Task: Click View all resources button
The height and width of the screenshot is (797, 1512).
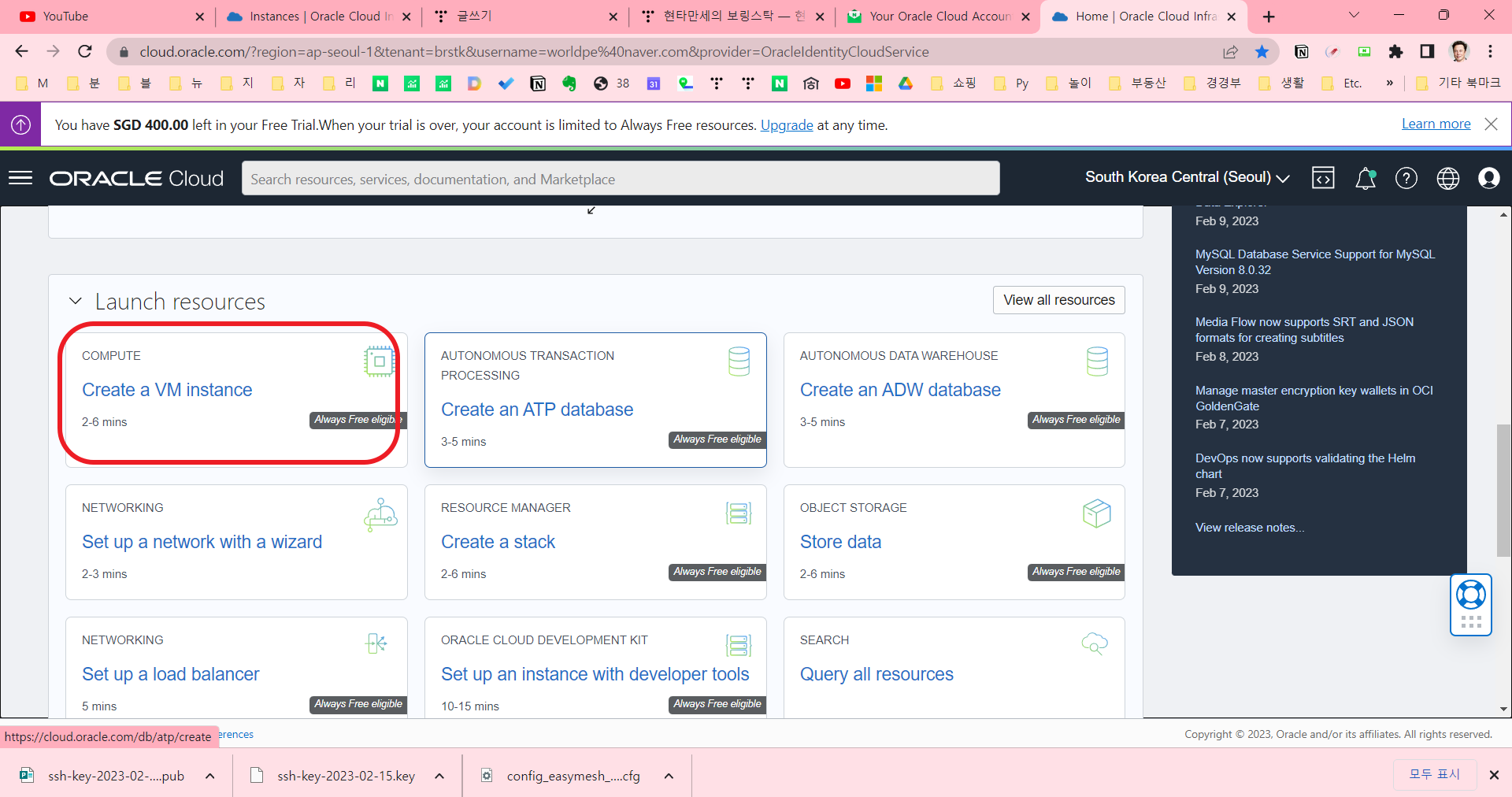Action: coord(1059,300)
